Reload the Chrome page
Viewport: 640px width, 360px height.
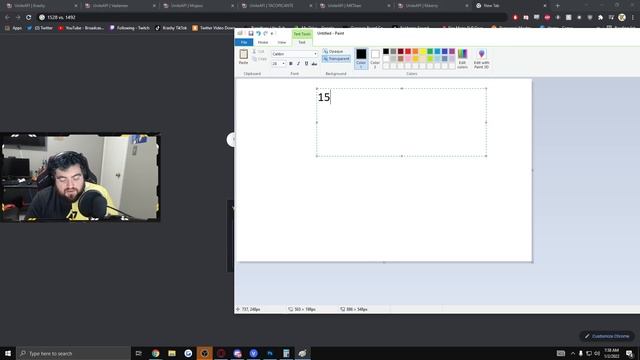[x=29, y=18]
